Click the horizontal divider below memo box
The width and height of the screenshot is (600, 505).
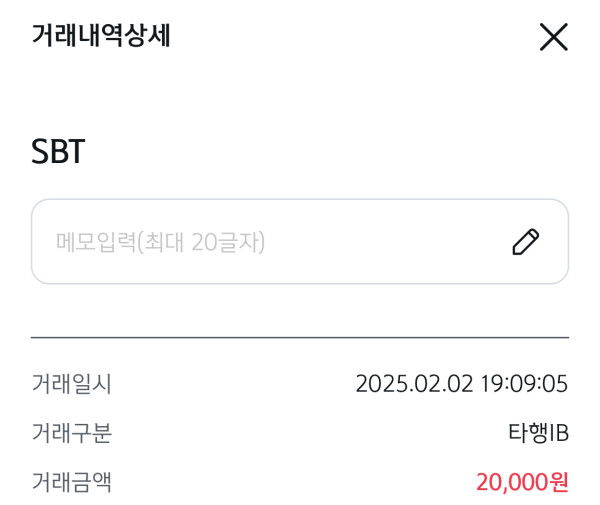pyautogui.click(x=300, y=338)
